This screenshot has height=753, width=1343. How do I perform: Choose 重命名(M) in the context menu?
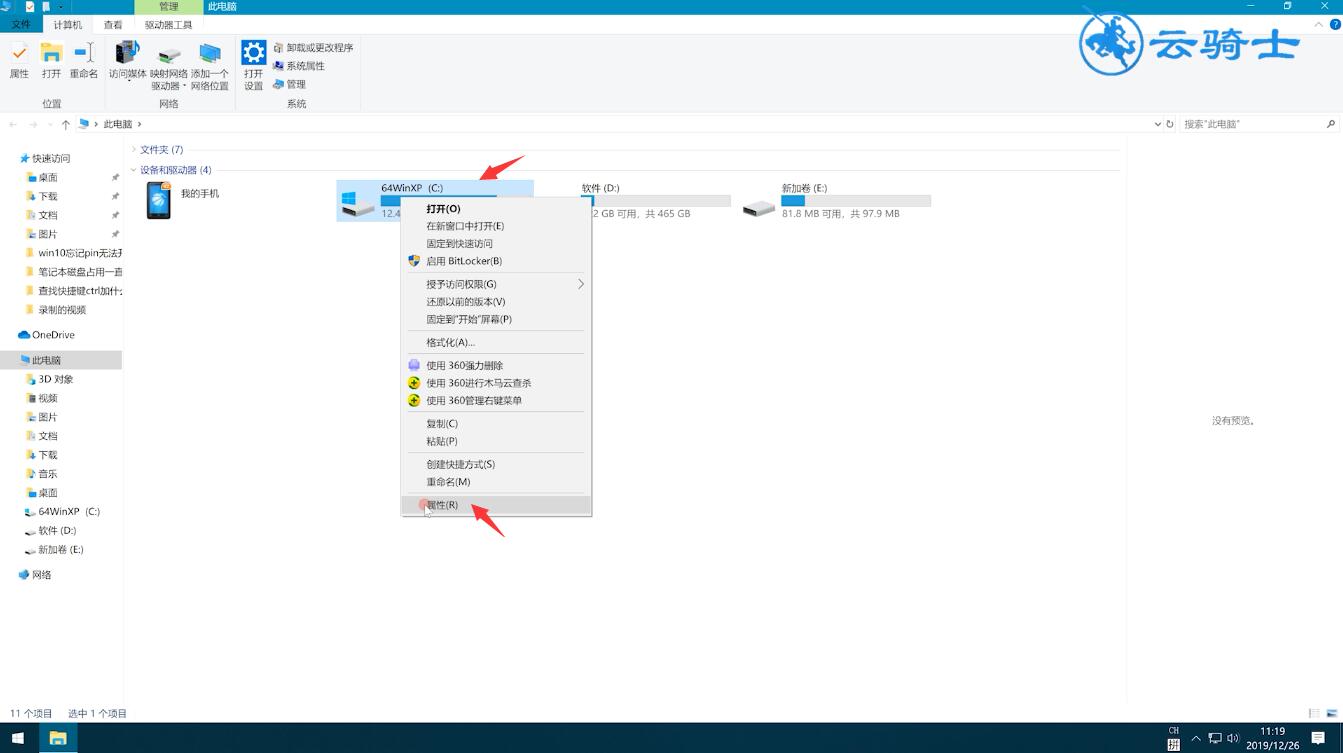(x=496, y=482)
